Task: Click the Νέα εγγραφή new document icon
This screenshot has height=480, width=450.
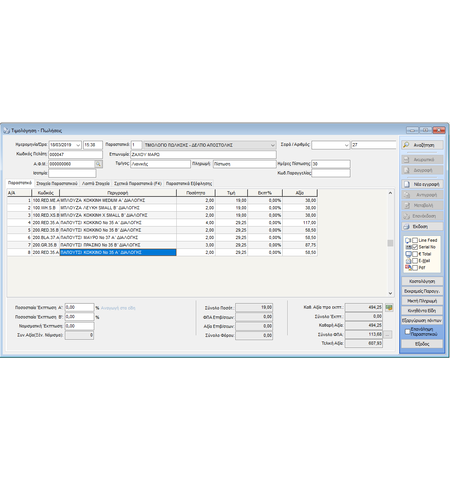Action: coord(407,184)
